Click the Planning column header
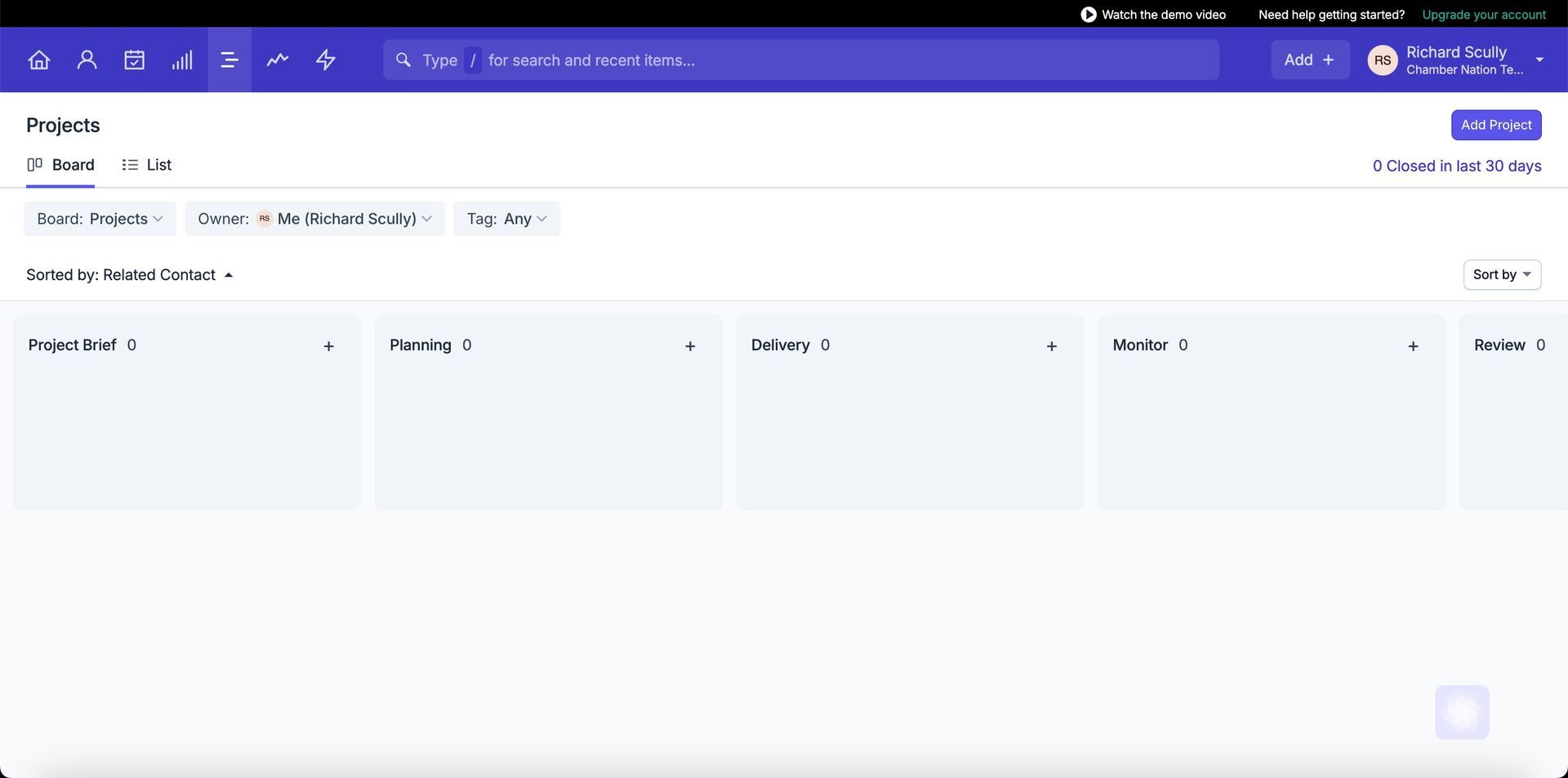 tap(421, 345)
